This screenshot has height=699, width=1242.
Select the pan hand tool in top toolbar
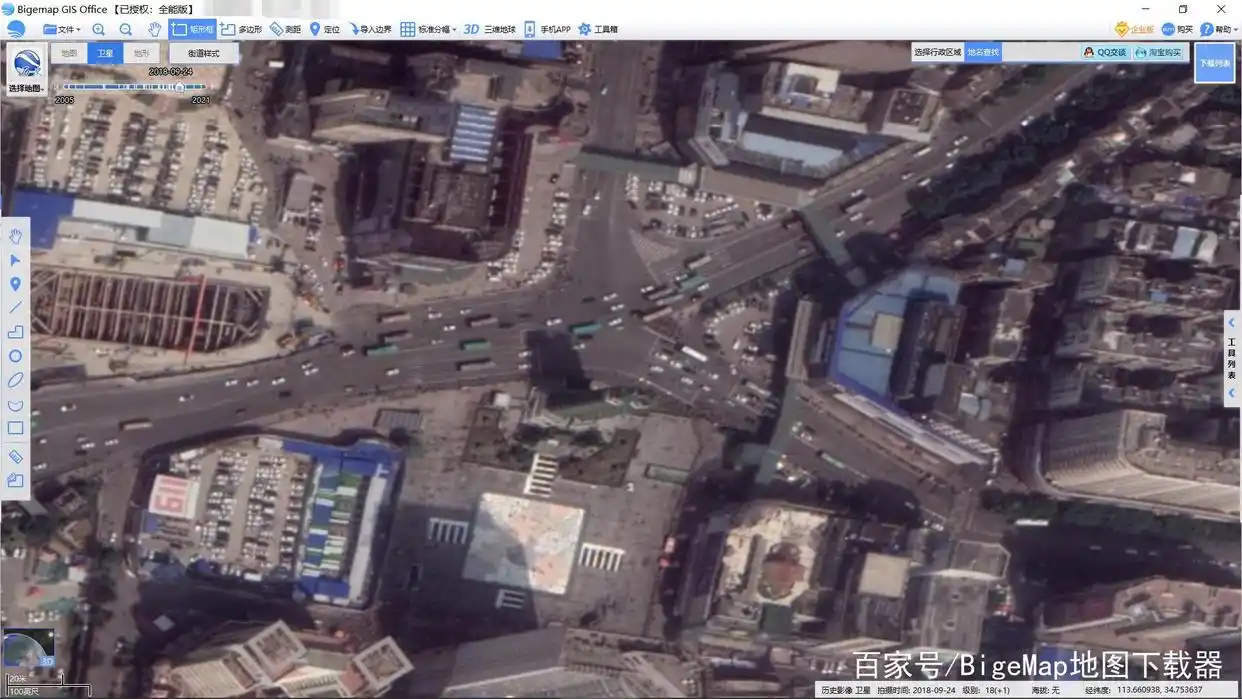[154, 29]
